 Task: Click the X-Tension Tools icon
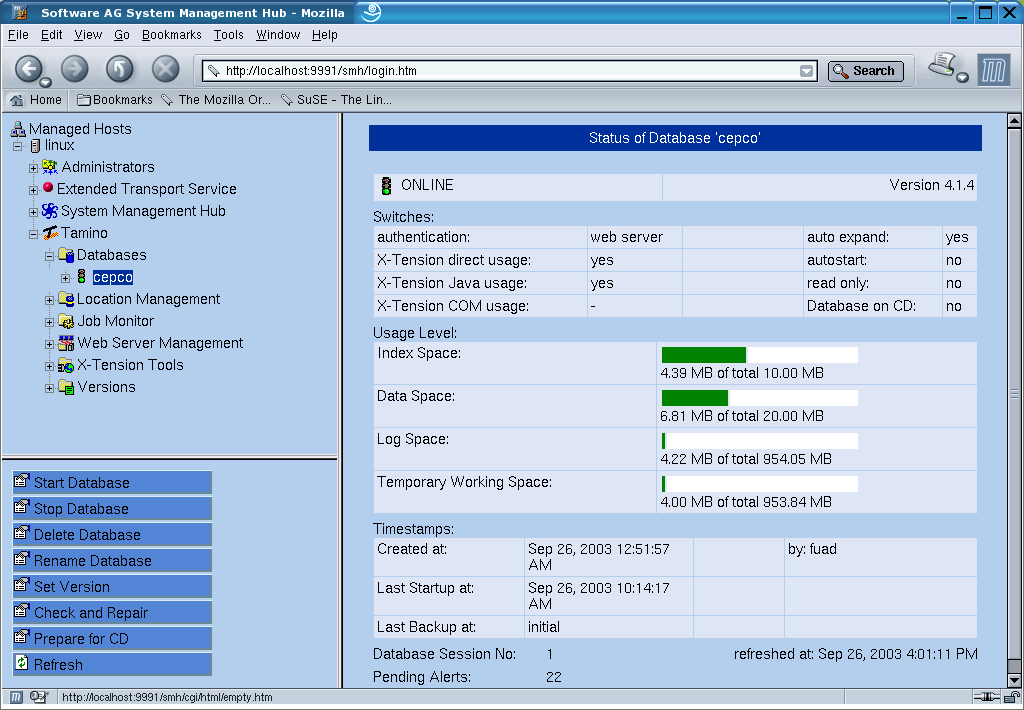coord(65,365)
